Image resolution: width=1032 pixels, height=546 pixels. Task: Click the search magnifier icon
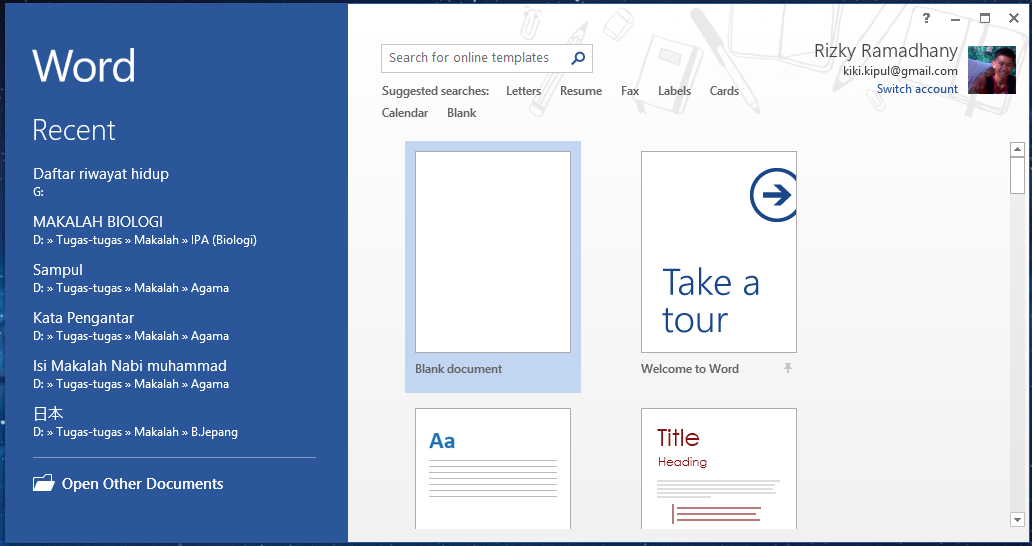point(578,58)
